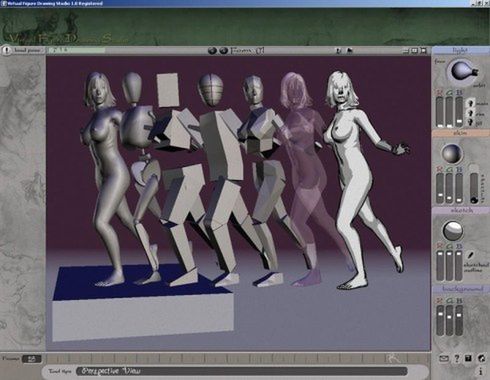Click the previous figure round arrow button

coord(212,51)
